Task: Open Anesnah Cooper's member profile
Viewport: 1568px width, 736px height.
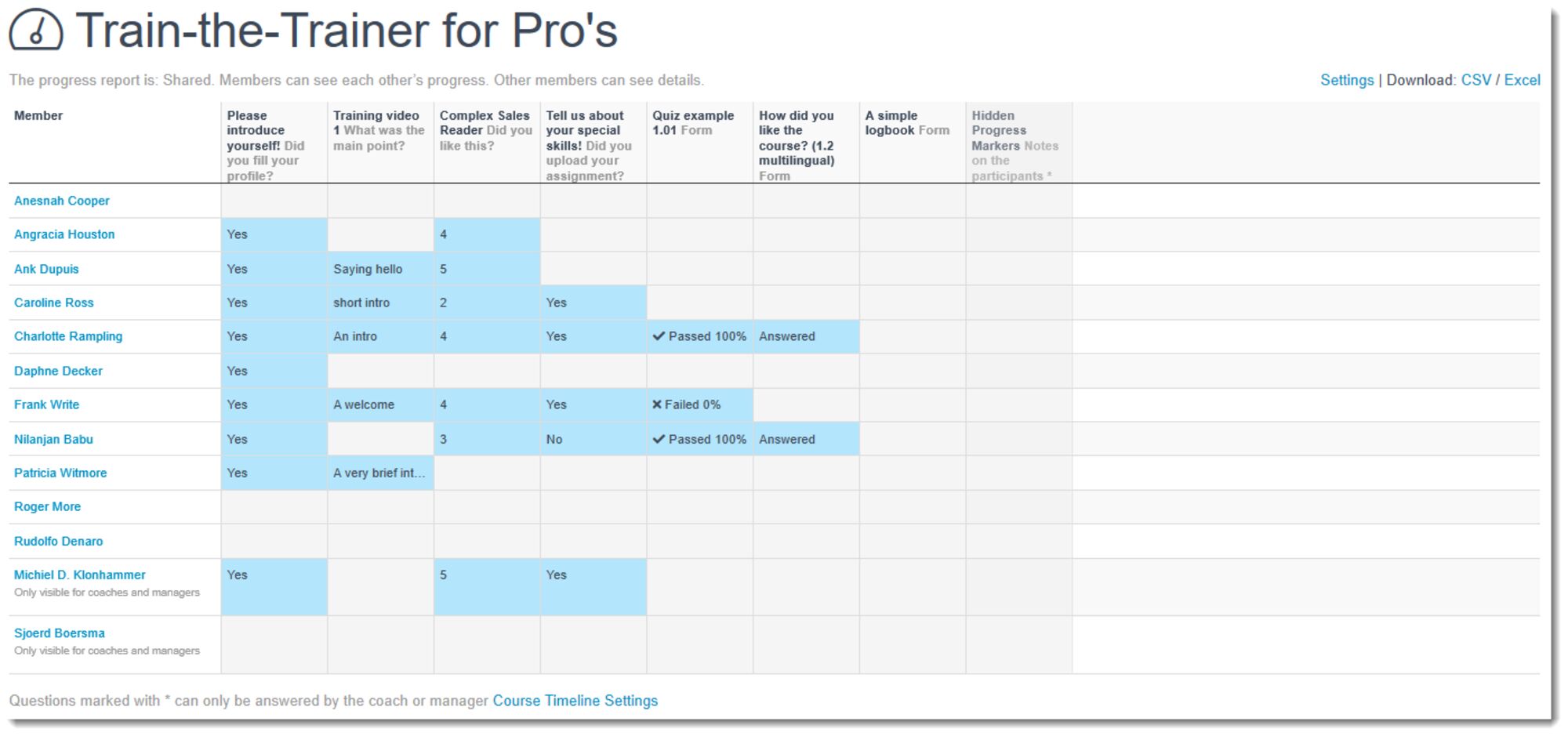Action: point(62,201)
